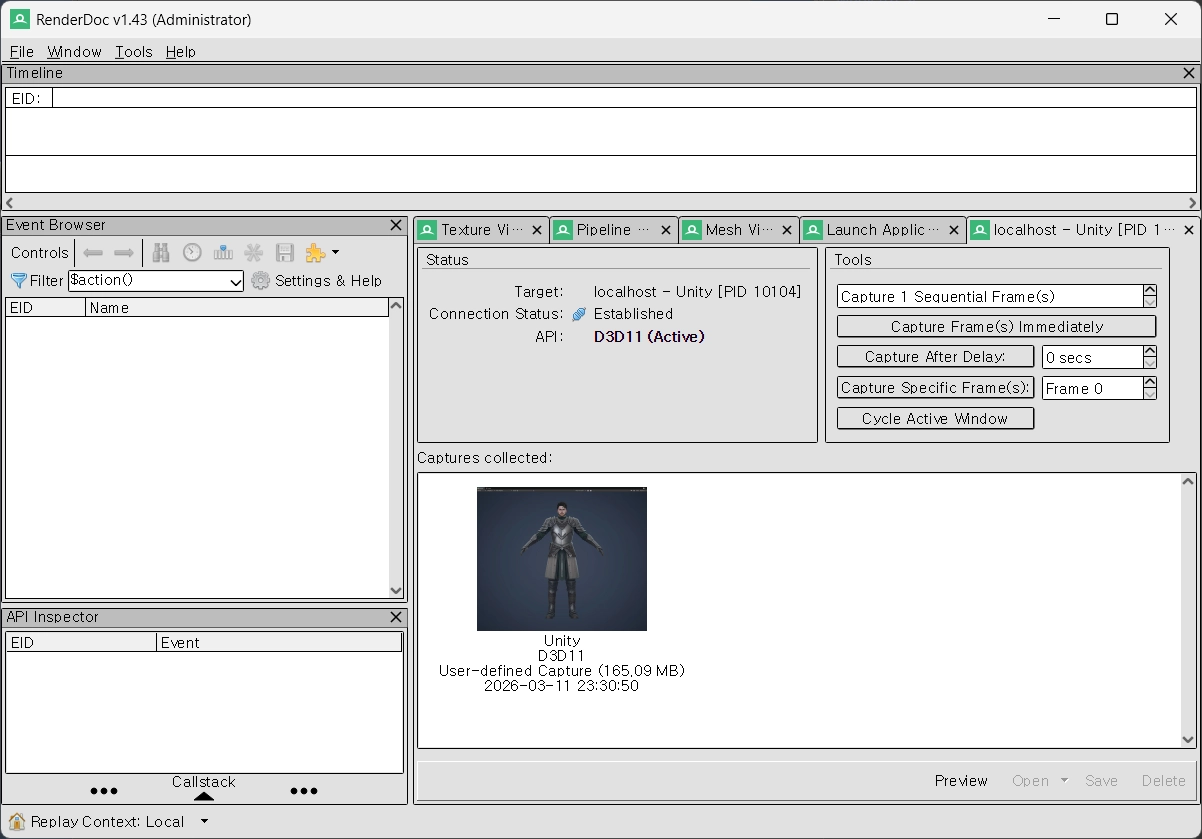1202x839 pixels.
Task: Click the Timeline EID bar
Action: pyautogui.click(x=601, y=98)
